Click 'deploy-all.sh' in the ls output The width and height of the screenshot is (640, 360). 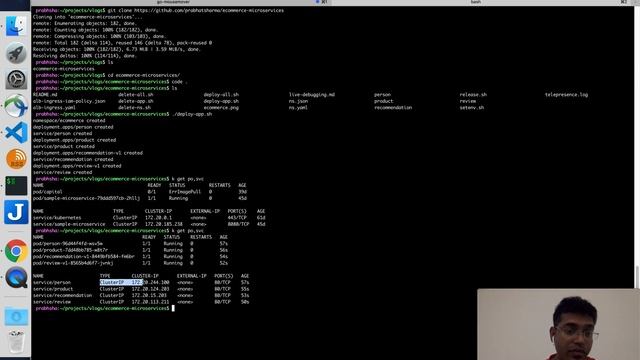point(221,95)
